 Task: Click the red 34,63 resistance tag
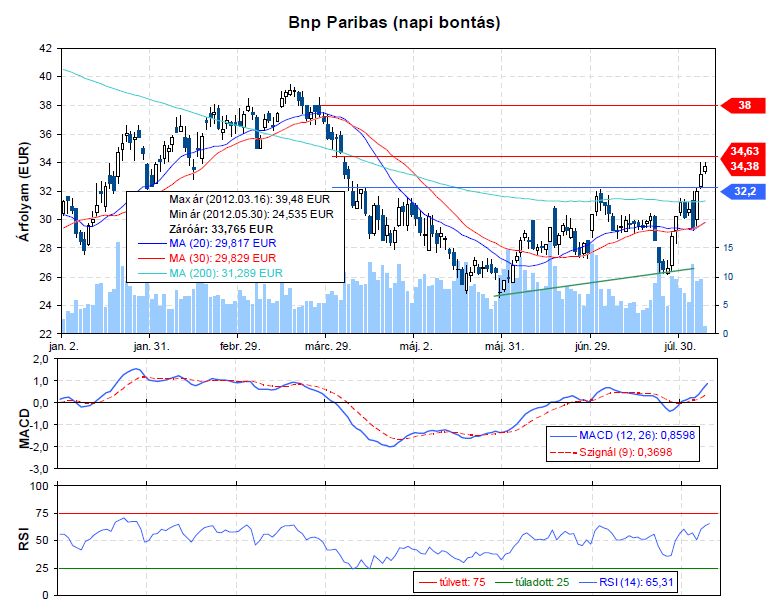click(x=744, y=151)
